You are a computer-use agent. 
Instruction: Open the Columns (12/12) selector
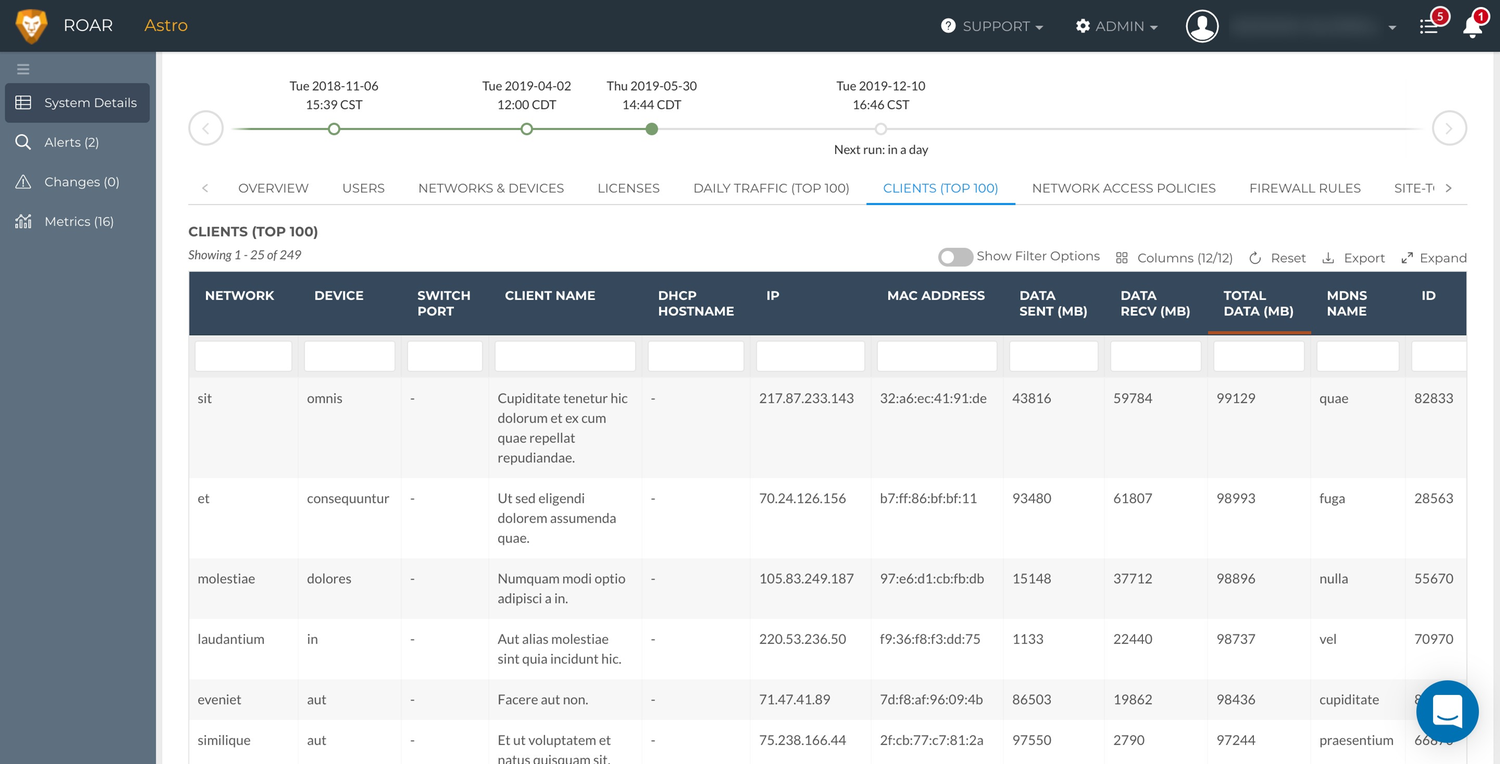1173,256
